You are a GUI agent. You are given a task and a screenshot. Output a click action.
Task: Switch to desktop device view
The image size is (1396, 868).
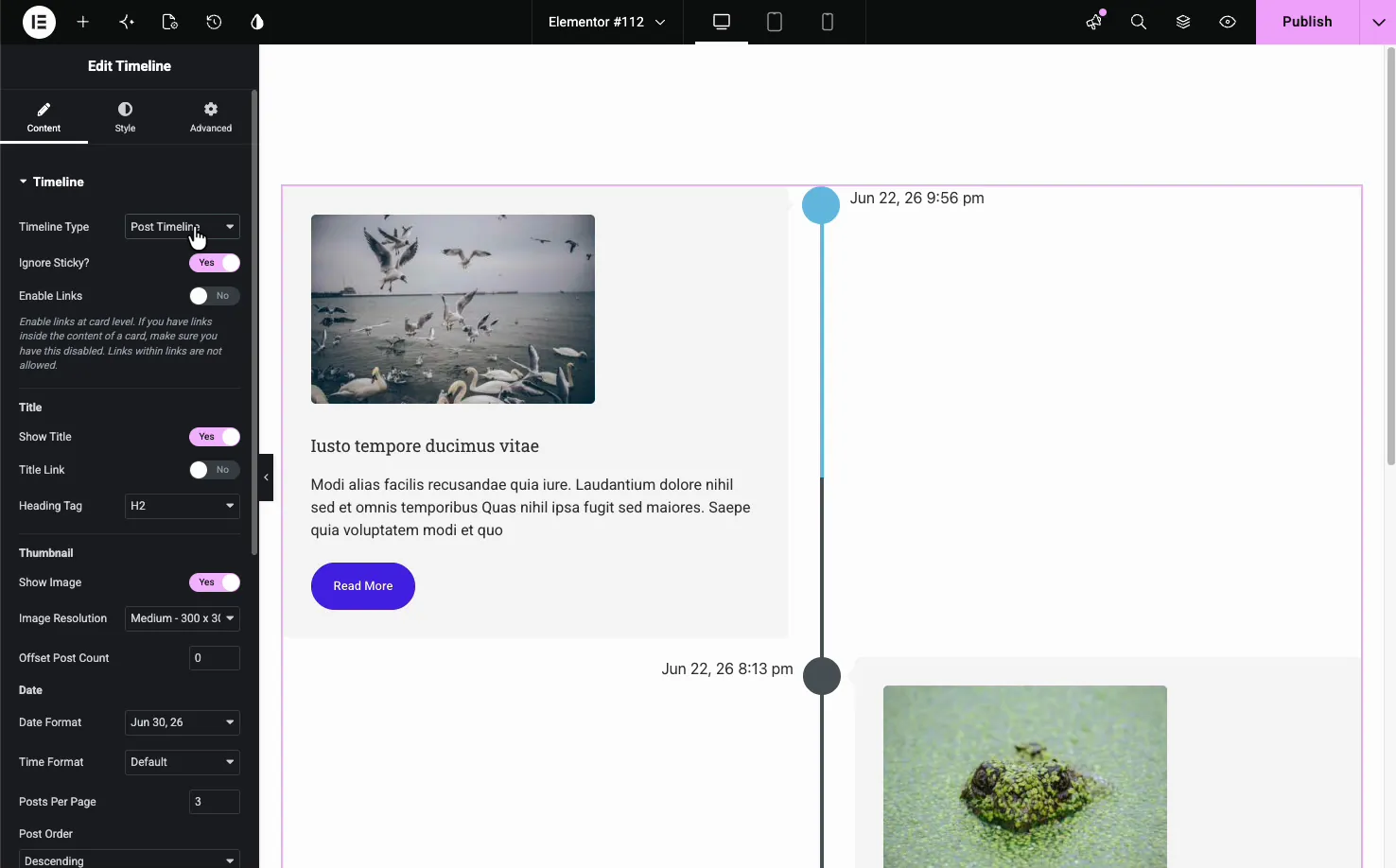coord(722,22)
